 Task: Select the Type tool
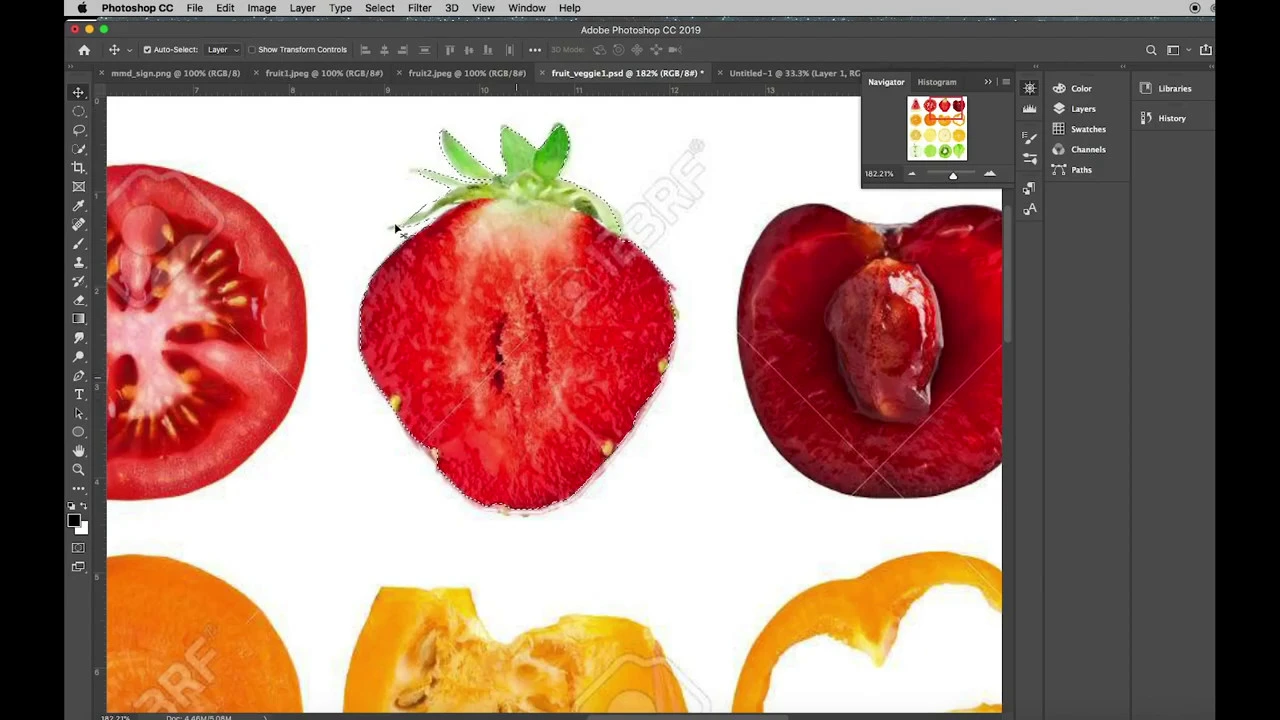tap(78, 395)
